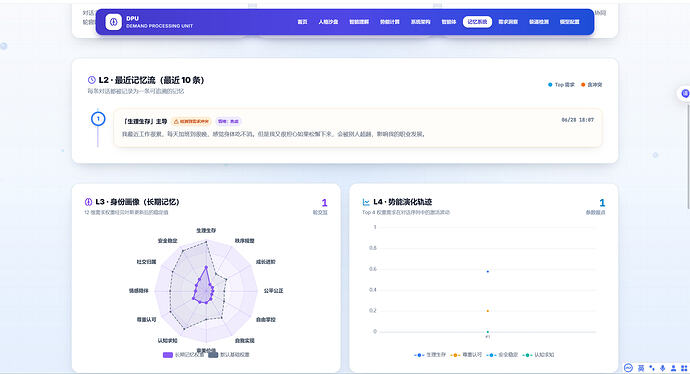Click the DEMAND PROCESSING UNIT title text
690x374 pixels.
[x=159, y=26]
